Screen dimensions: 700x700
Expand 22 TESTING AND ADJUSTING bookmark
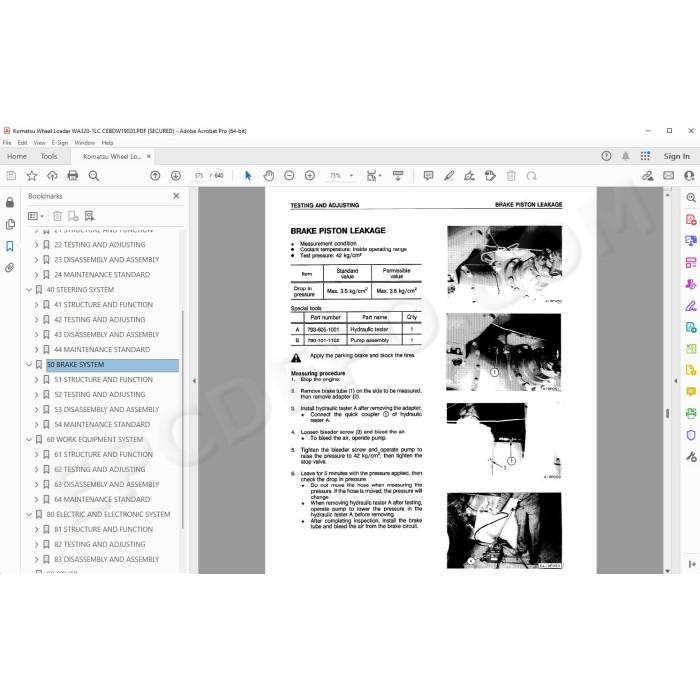click(37, 245)
